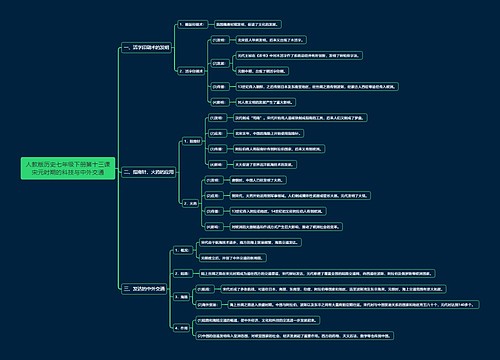The image size is (500, 360).
Task: Select the green root node 宋元时期的科技与中外交通
Action: (68, 168)
